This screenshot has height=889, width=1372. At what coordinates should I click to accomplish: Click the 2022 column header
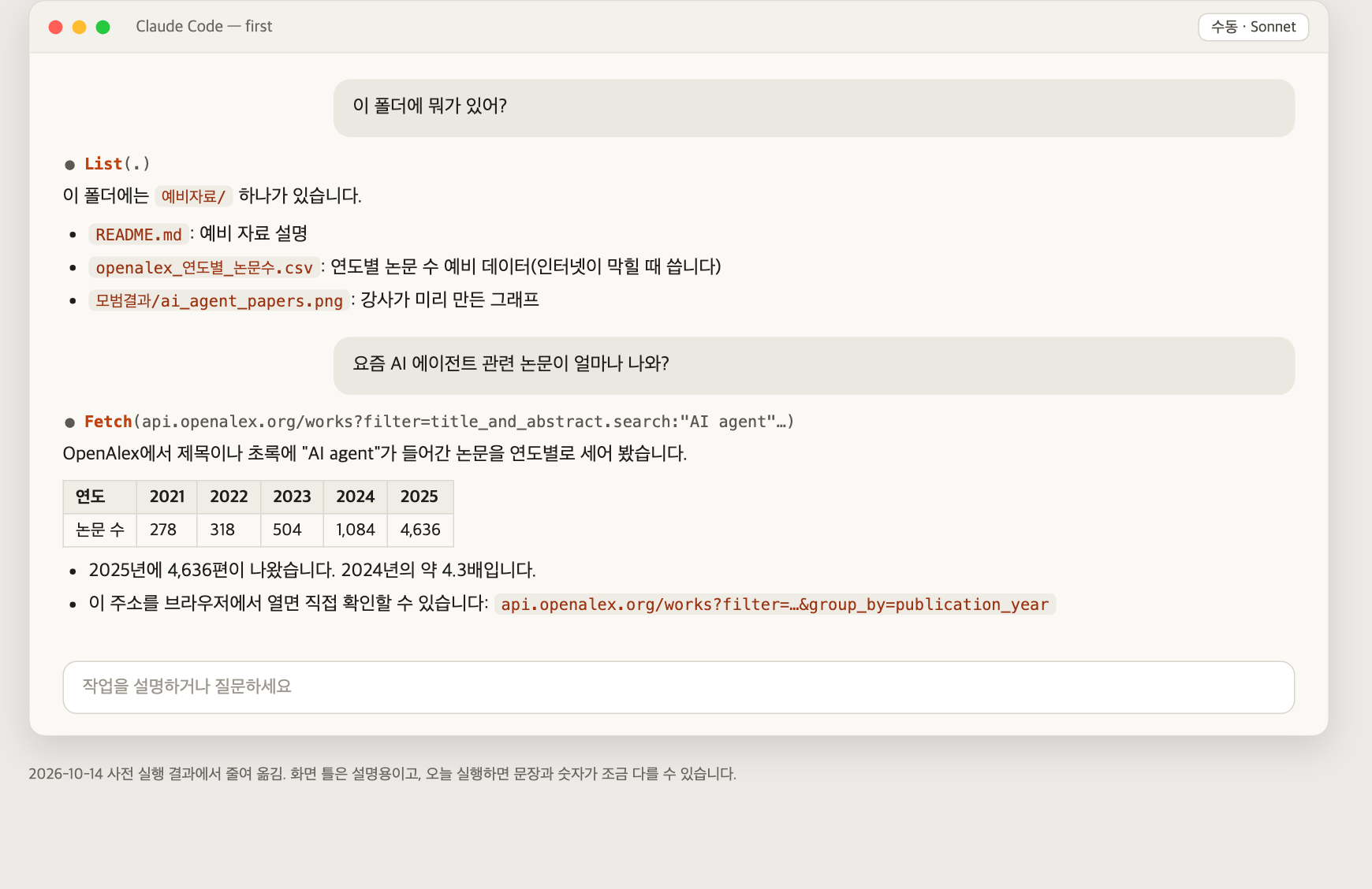[x=229, y=497]
